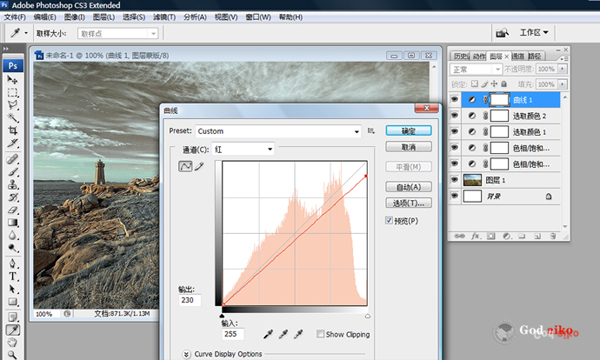Click the add layer style fx icon
This screenshot has width=600, height=360.
point(475,236)
